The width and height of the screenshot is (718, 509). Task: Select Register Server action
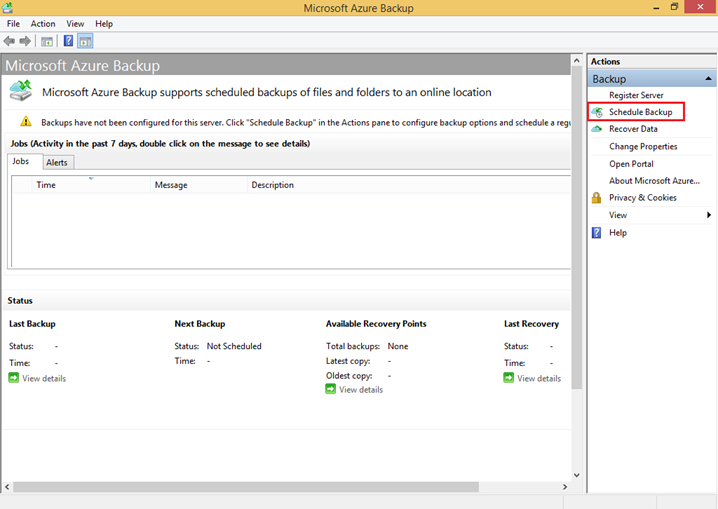[x=636, y=95]
